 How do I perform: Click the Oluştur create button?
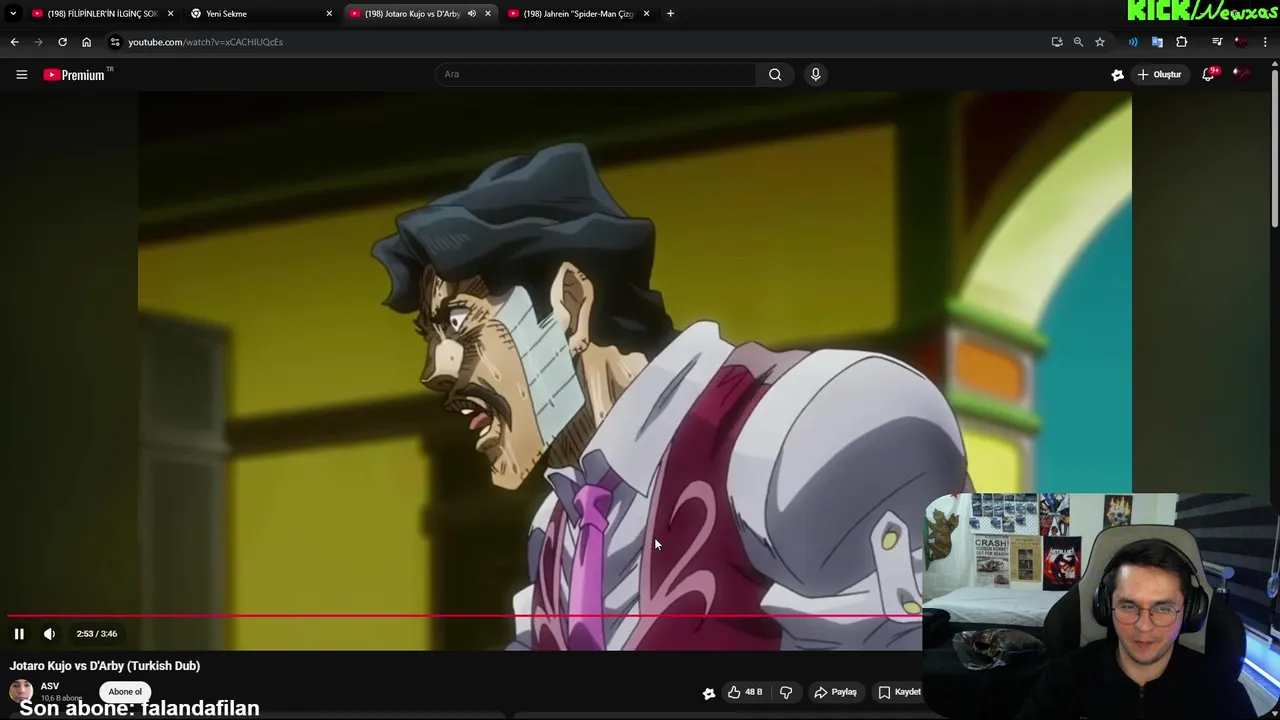tap(1160, 74)
